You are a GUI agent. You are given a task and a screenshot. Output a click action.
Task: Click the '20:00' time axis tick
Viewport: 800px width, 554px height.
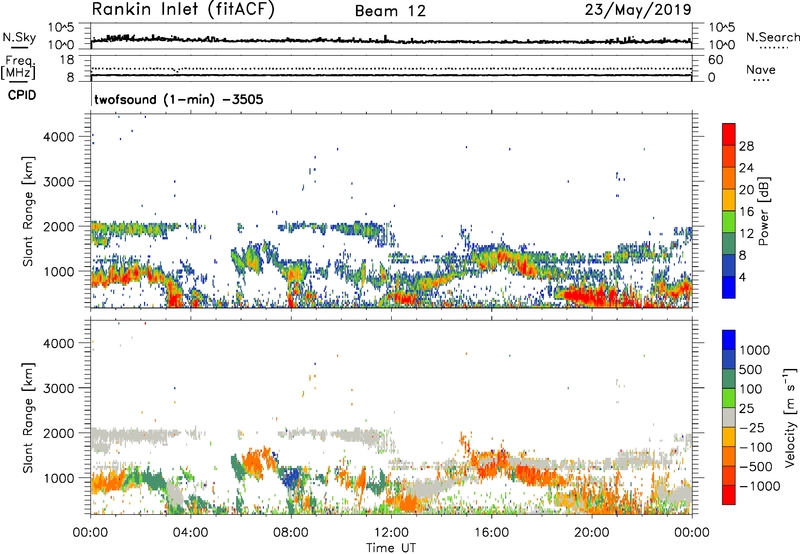[x=591, y=532]
